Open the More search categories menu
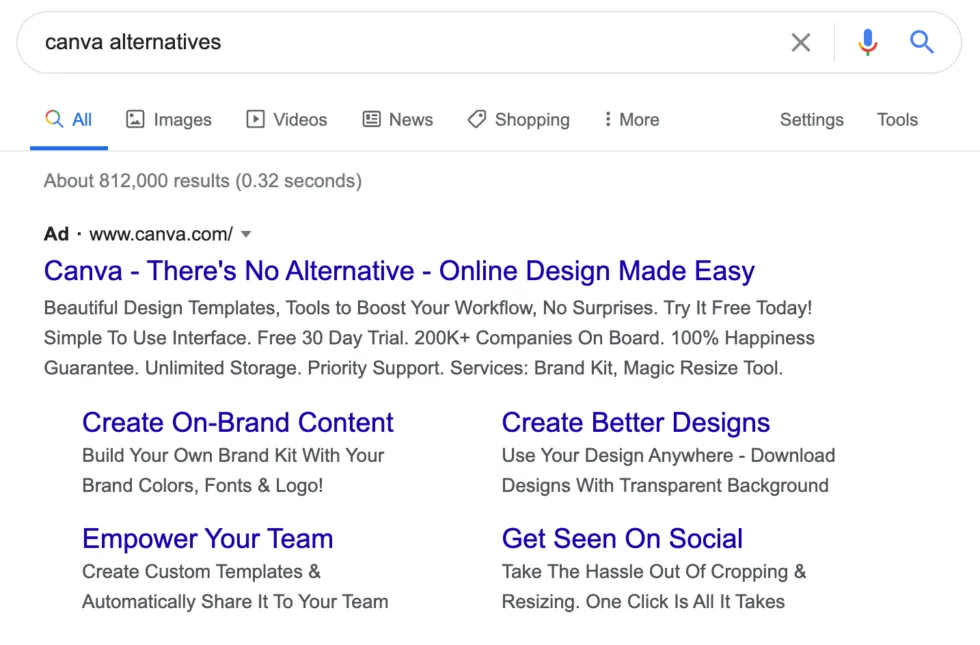 pos(639,120)
